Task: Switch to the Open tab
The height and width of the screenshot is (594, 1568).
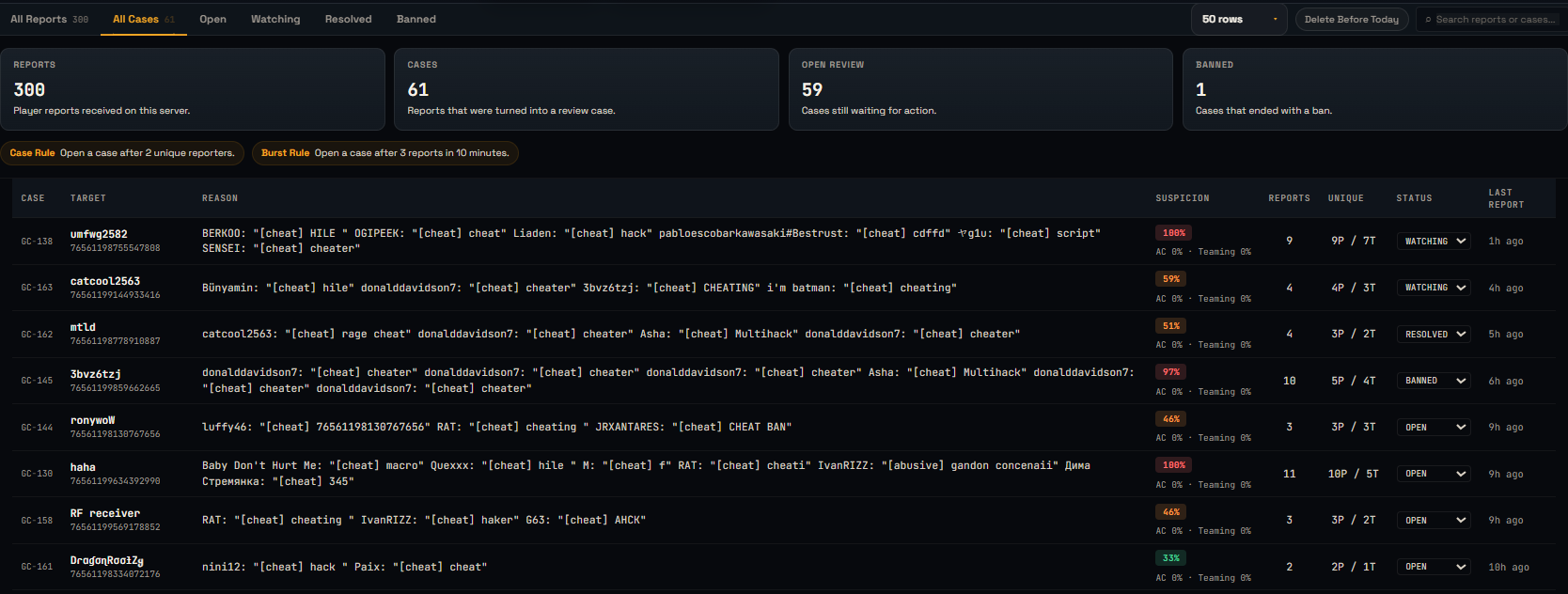Action: point(212,19)
